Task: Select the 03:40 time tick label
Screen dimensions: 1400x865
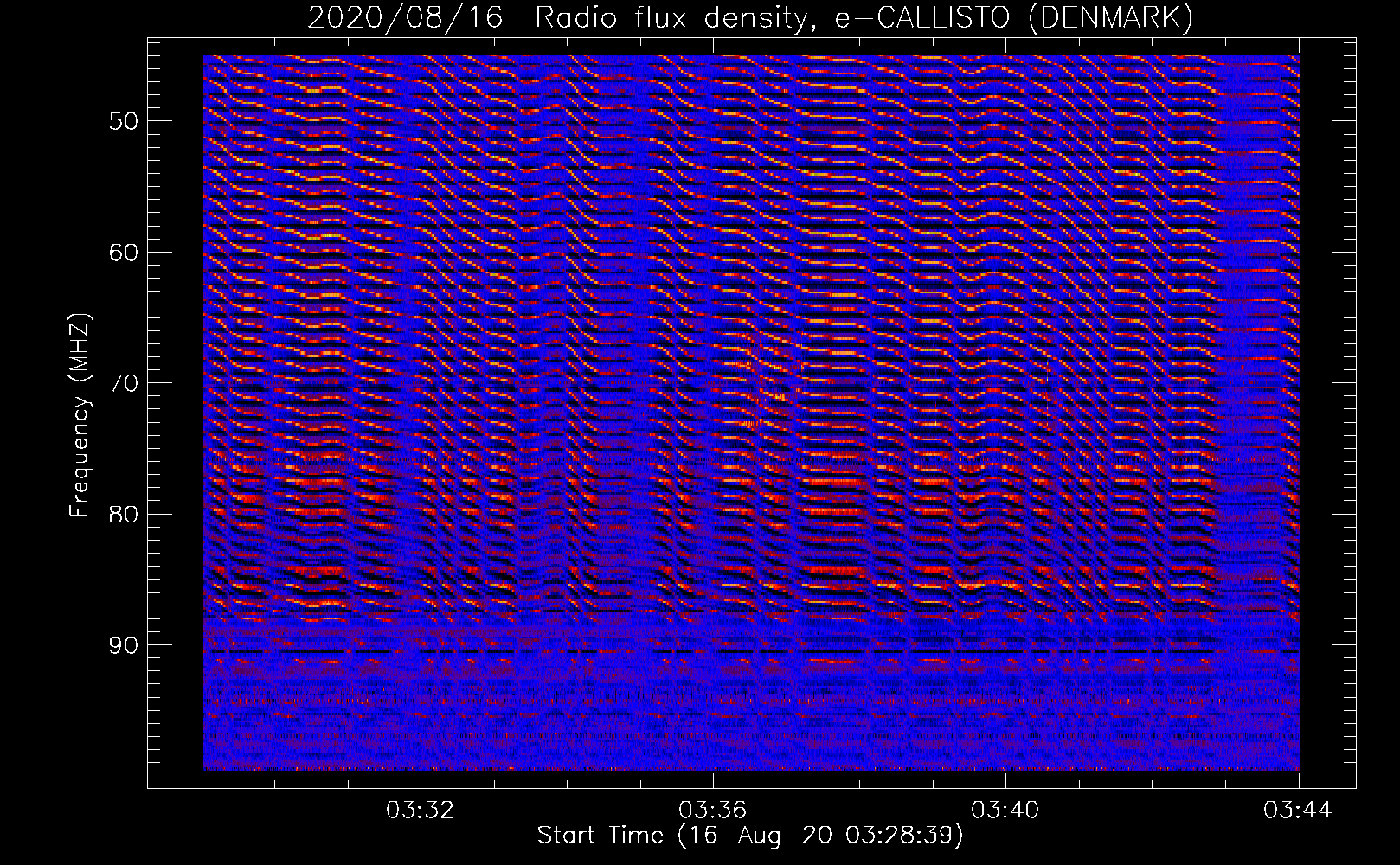Action: pyautogui.click(x=1005, y=811)
